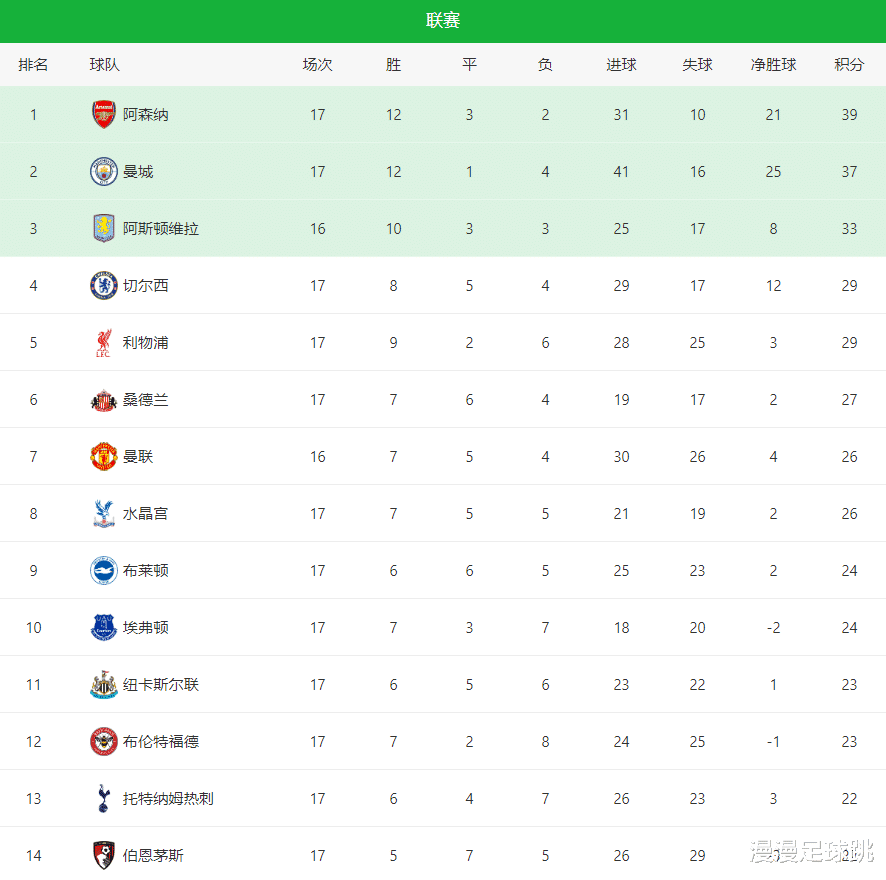Open the Liverpool LFC badge icon

pyautogui.click(x=103, y=343)
